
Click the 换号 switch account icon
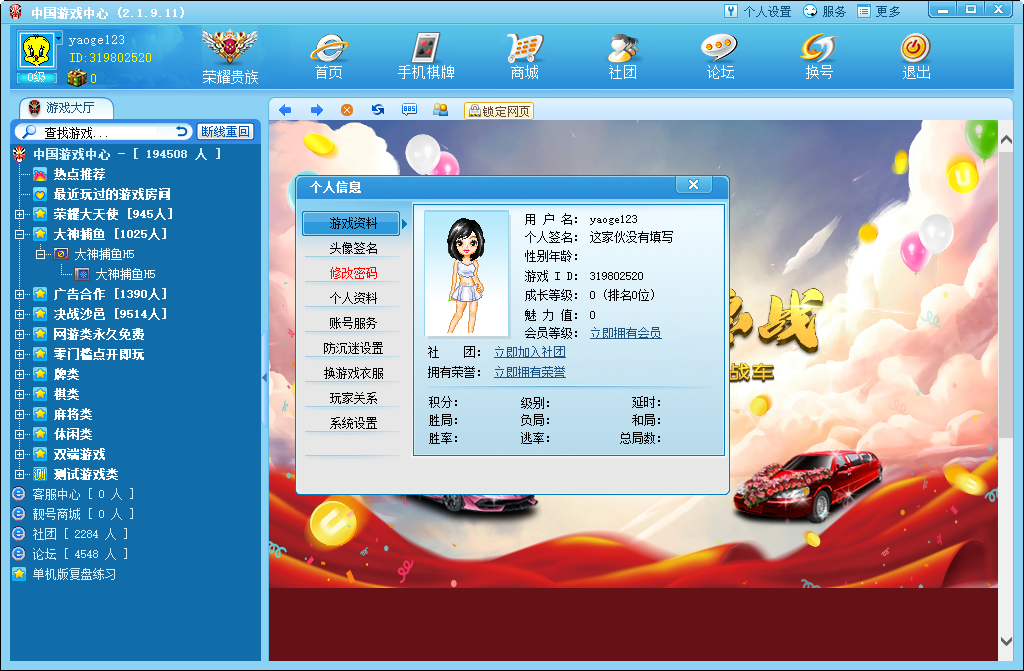[818, 57]
